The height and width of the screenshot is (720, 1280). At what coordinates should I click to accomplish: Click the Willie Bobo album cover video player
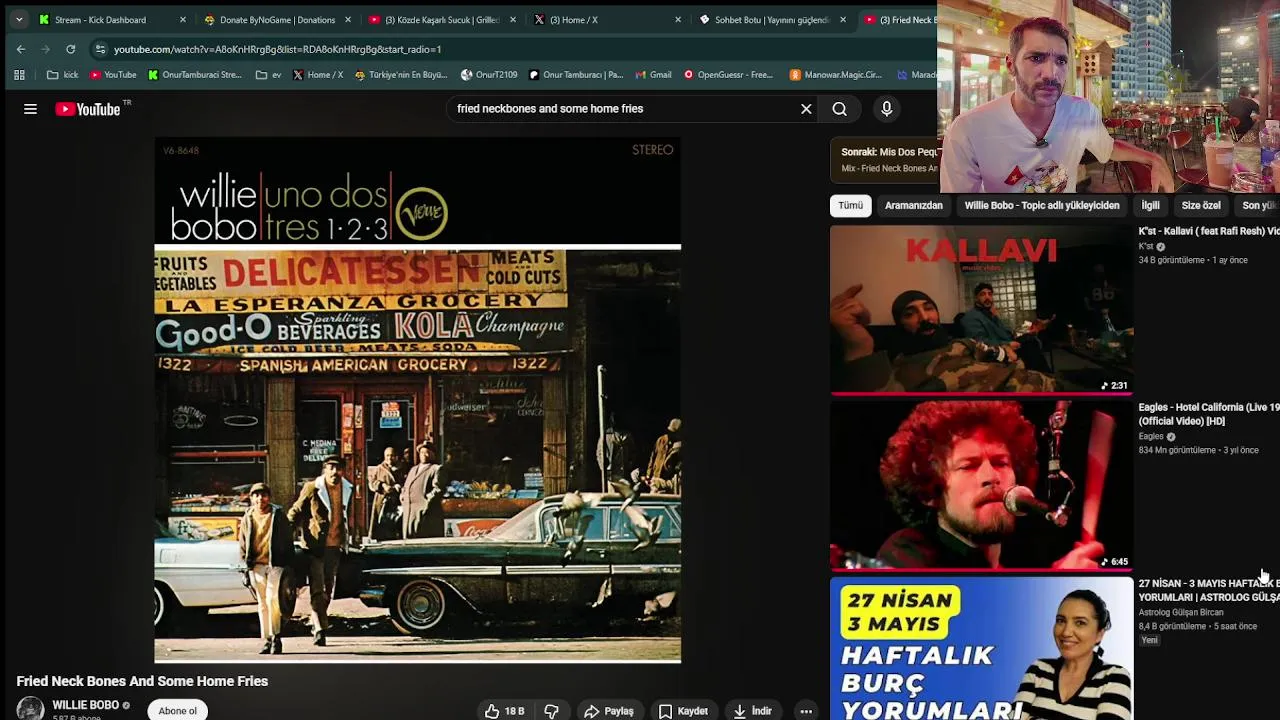[x=417, y=400]
